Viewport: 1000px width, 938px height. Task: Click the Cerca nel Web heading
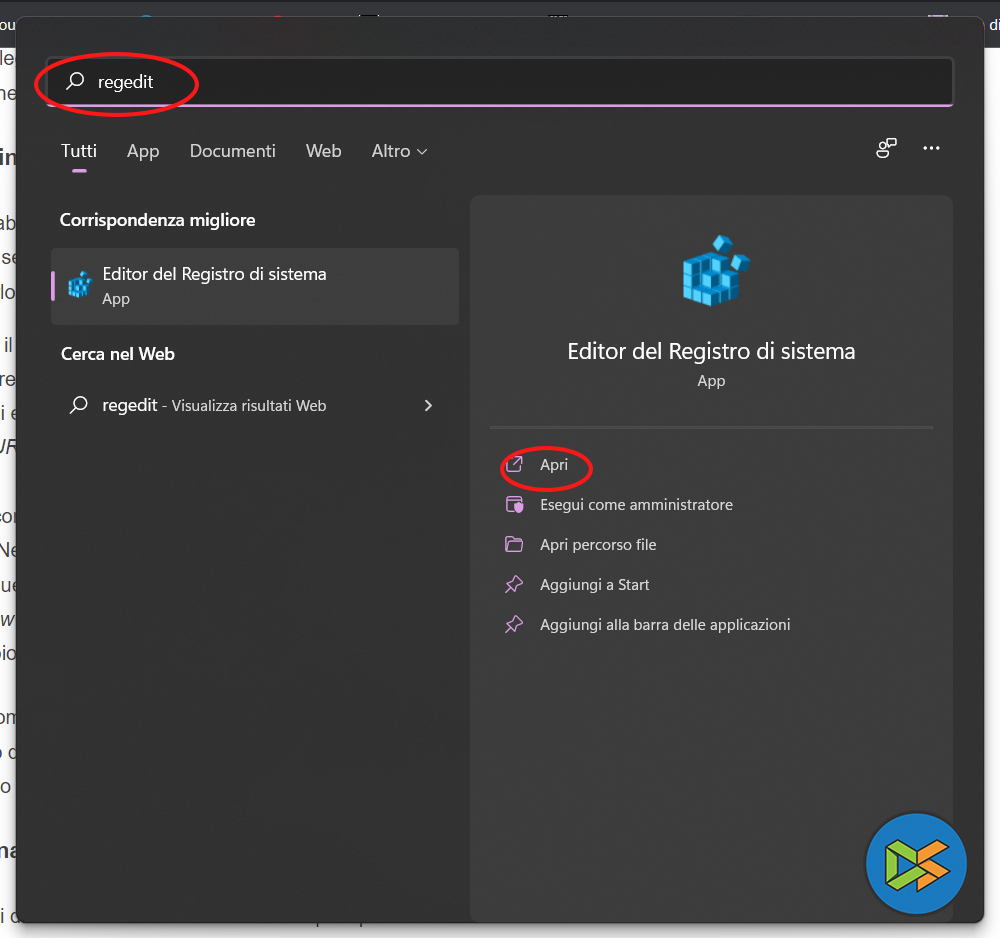click(x=117, y=354)
